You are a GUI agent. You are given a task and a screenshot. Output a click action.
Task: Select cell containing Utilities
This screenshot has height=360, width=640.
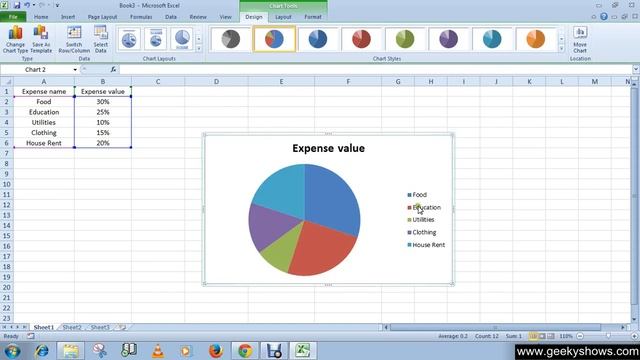(x=44, y=122)
